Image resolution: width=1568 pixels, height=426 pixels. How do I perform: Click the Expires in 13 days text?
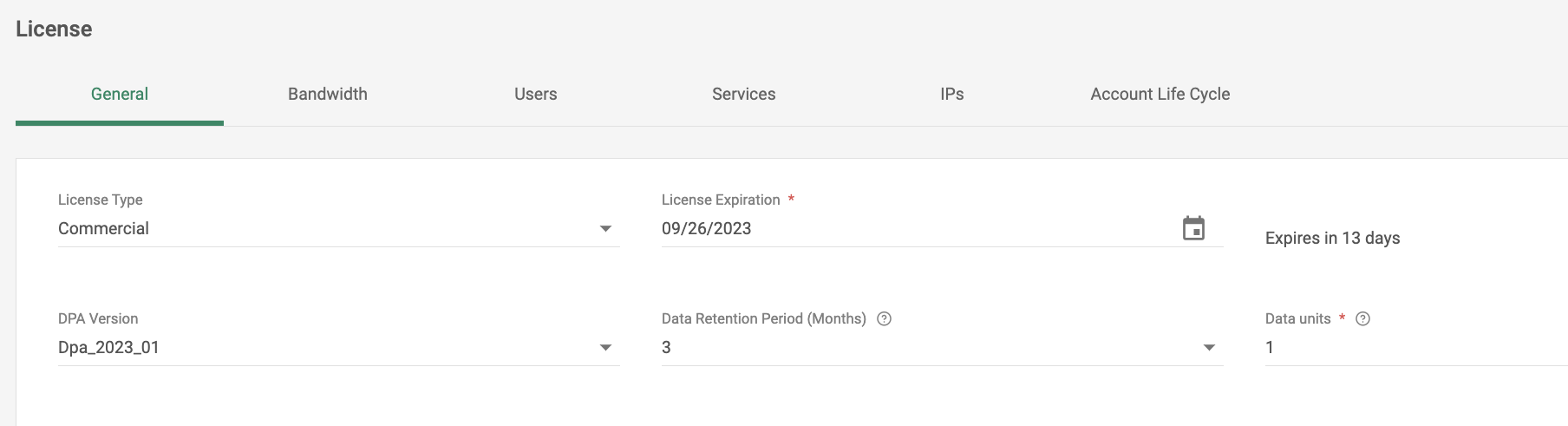tap(1332, 238)
